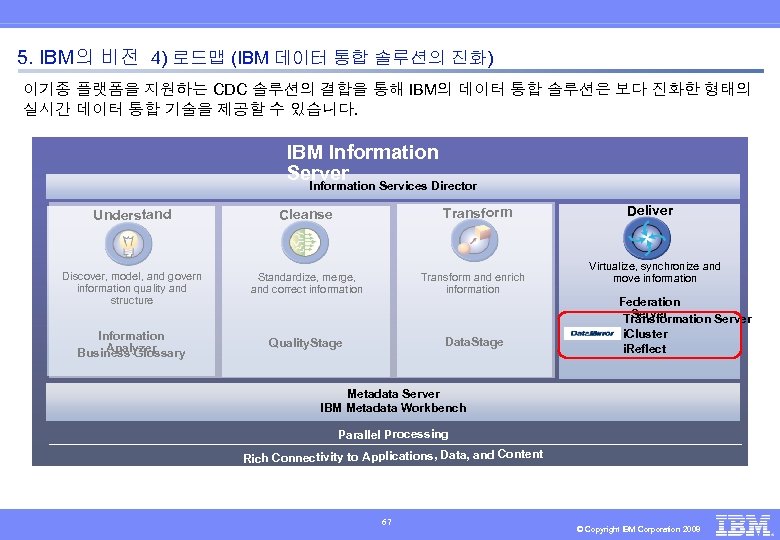Viewport: 780px width, 540px height.
Task: Click 'Discover, model, and govern' description
Action: coord(132,288)
